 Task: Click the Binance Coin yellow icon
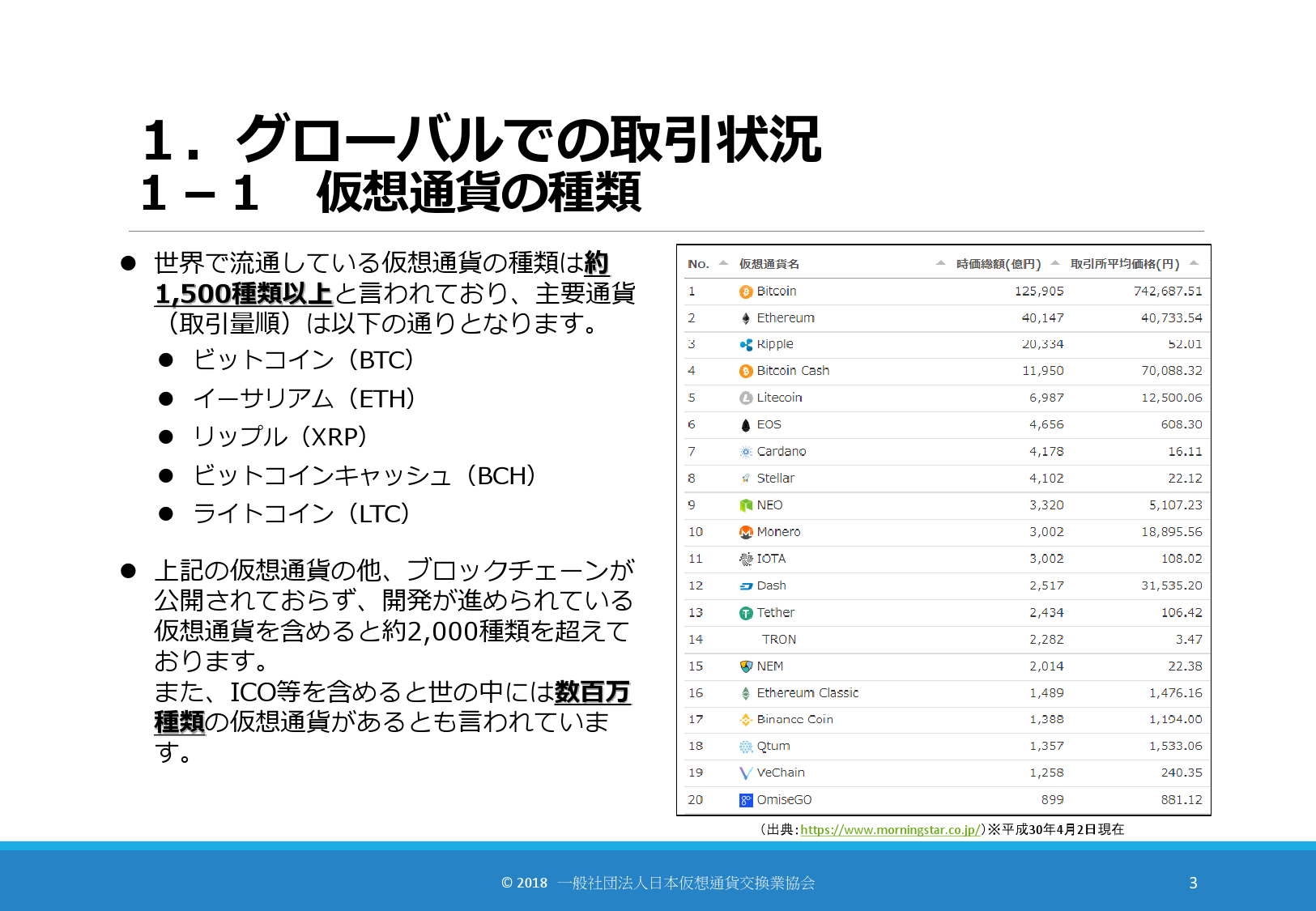[x=746, y=720]
